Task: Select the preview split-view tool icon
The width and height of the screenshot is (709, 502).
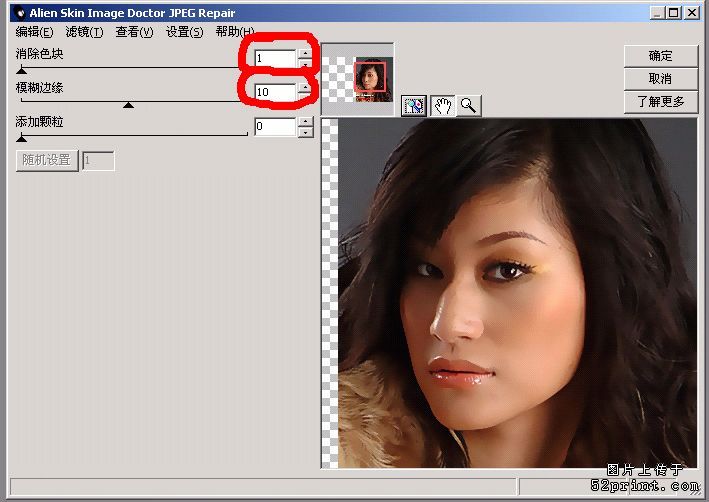Action: click(414, 106)
